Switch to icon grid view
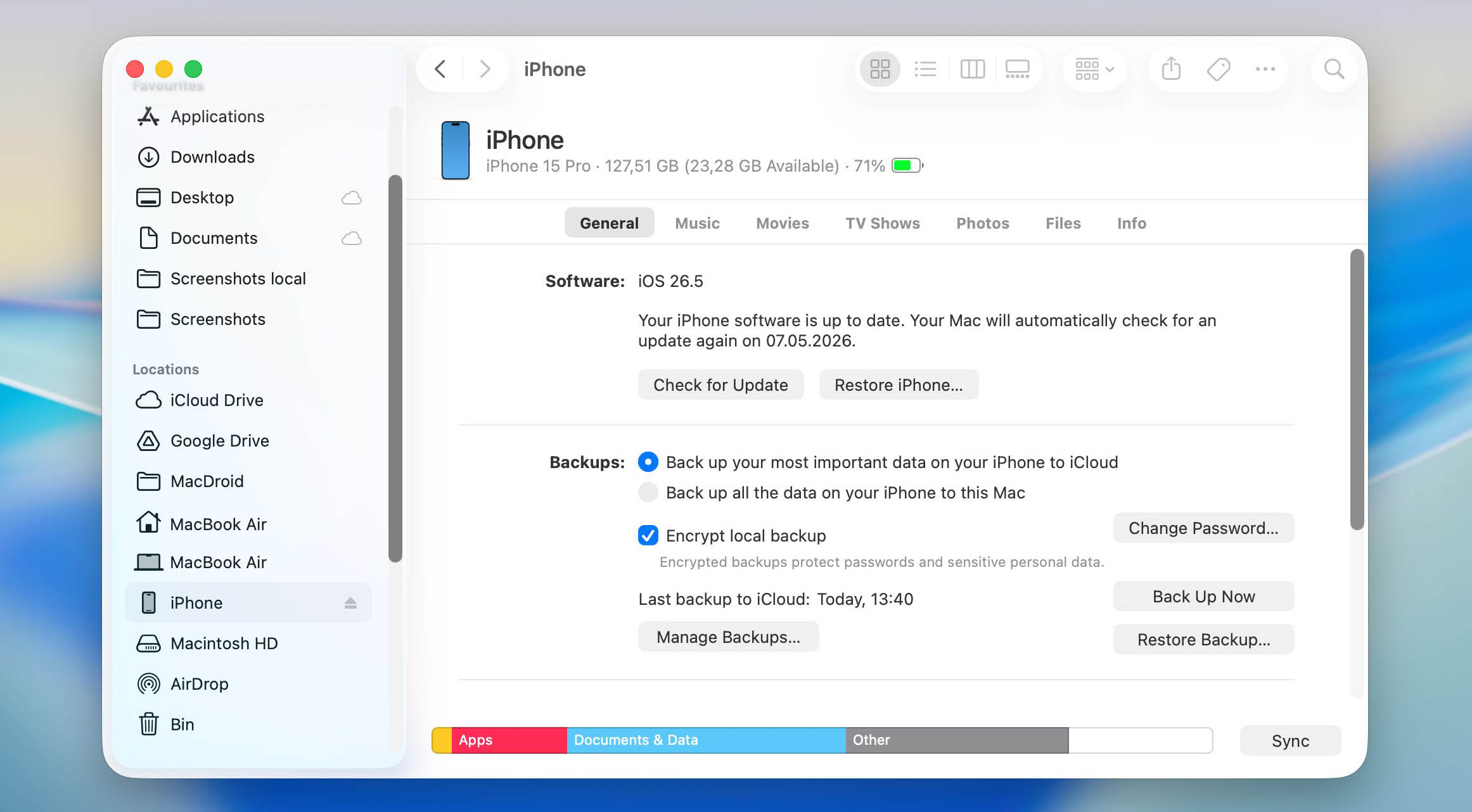The height and width of the screenshot is (812, 1472). pyautogui.click(x=880, y=69)
